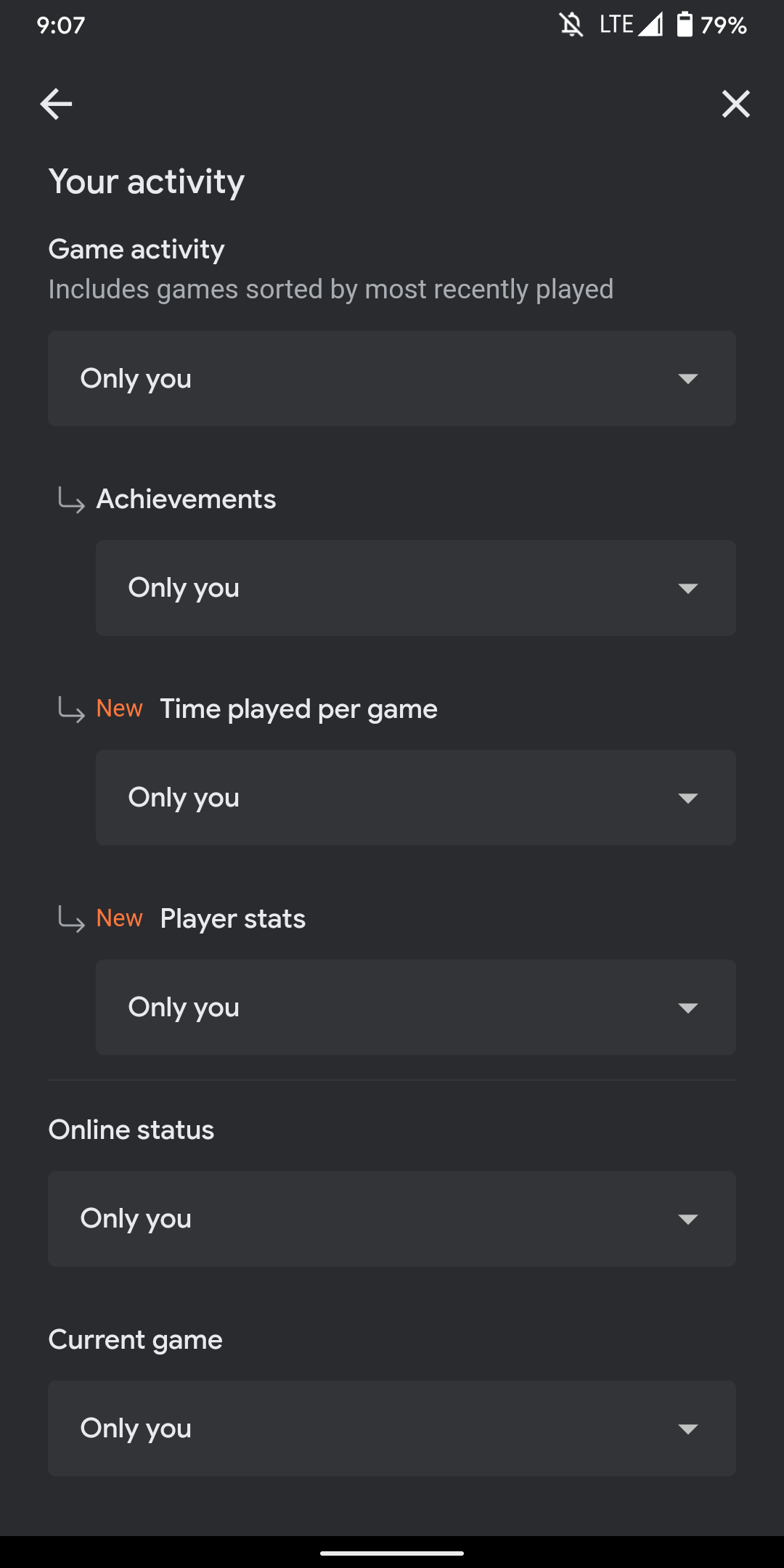Image resolution: width=784 pixels, height=1568 pixels.
Task: Tap the New badge beside Time played per game
Action: click(x=118, y=708)
